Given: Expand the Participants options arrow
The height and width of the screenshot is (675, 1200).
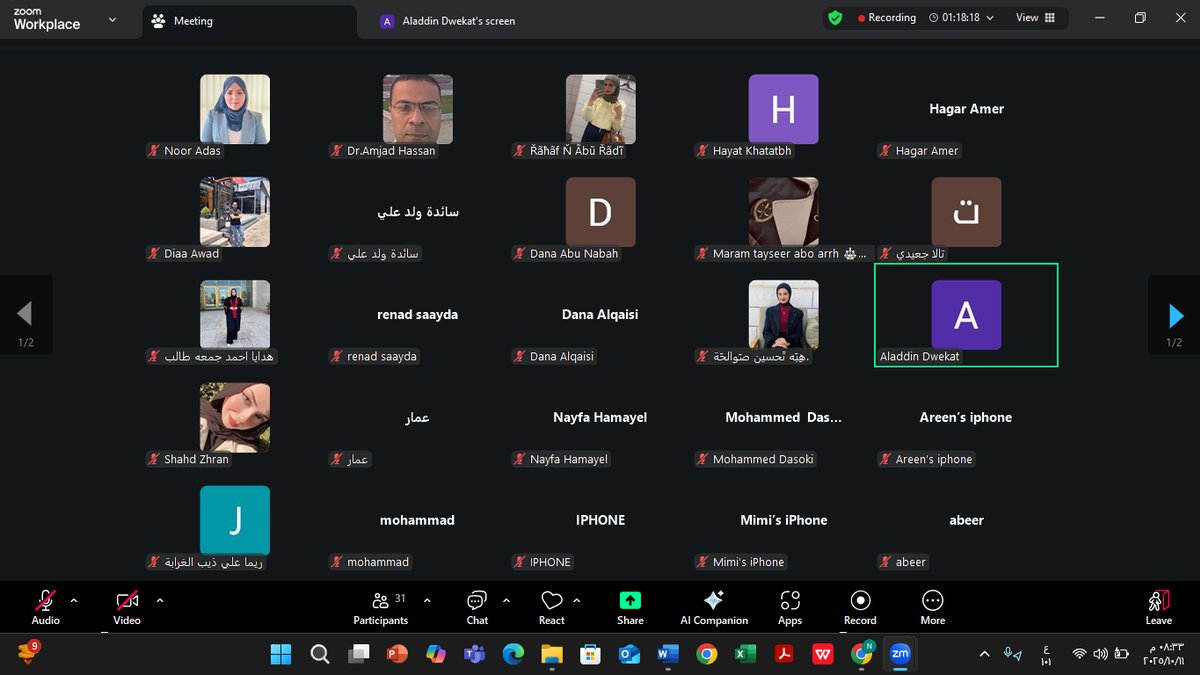Looking at the screenshot, I should (428, 601).
